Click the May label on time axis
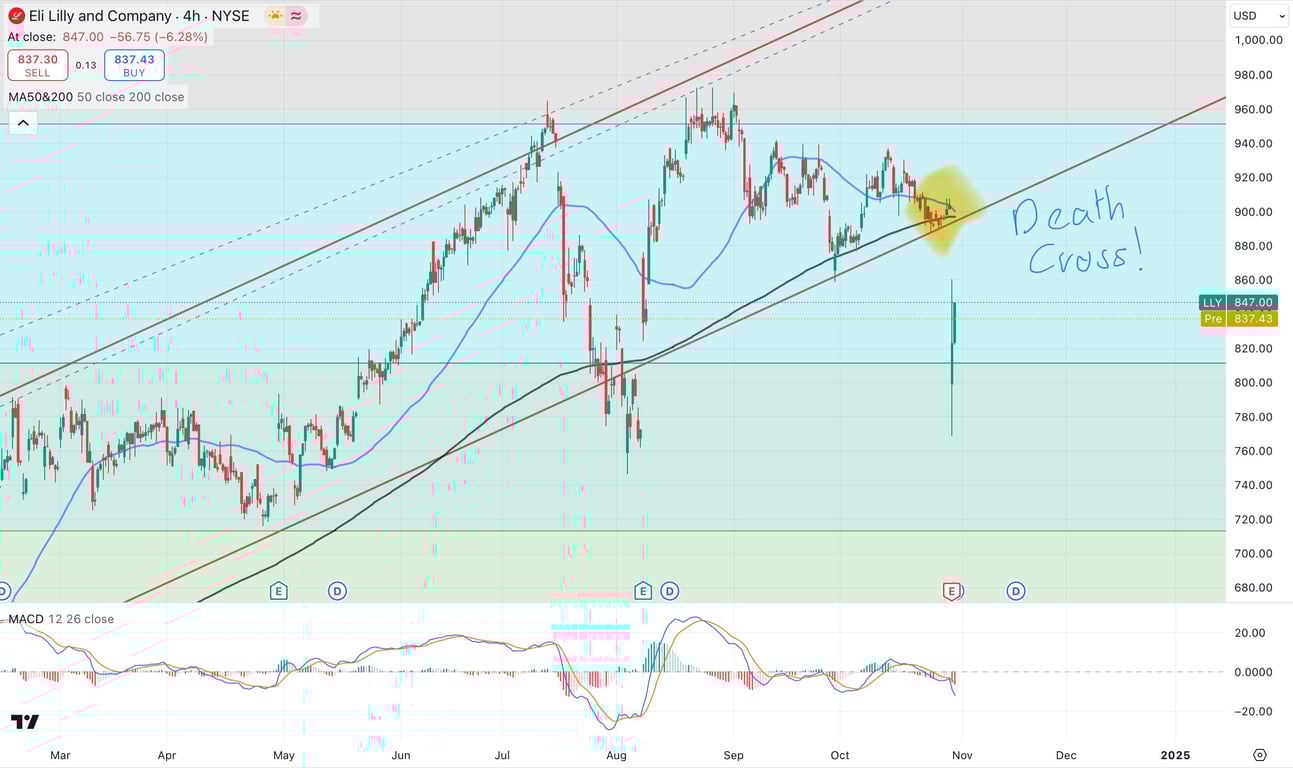The height and width of the screenshot is (768, 1293). 284,755
